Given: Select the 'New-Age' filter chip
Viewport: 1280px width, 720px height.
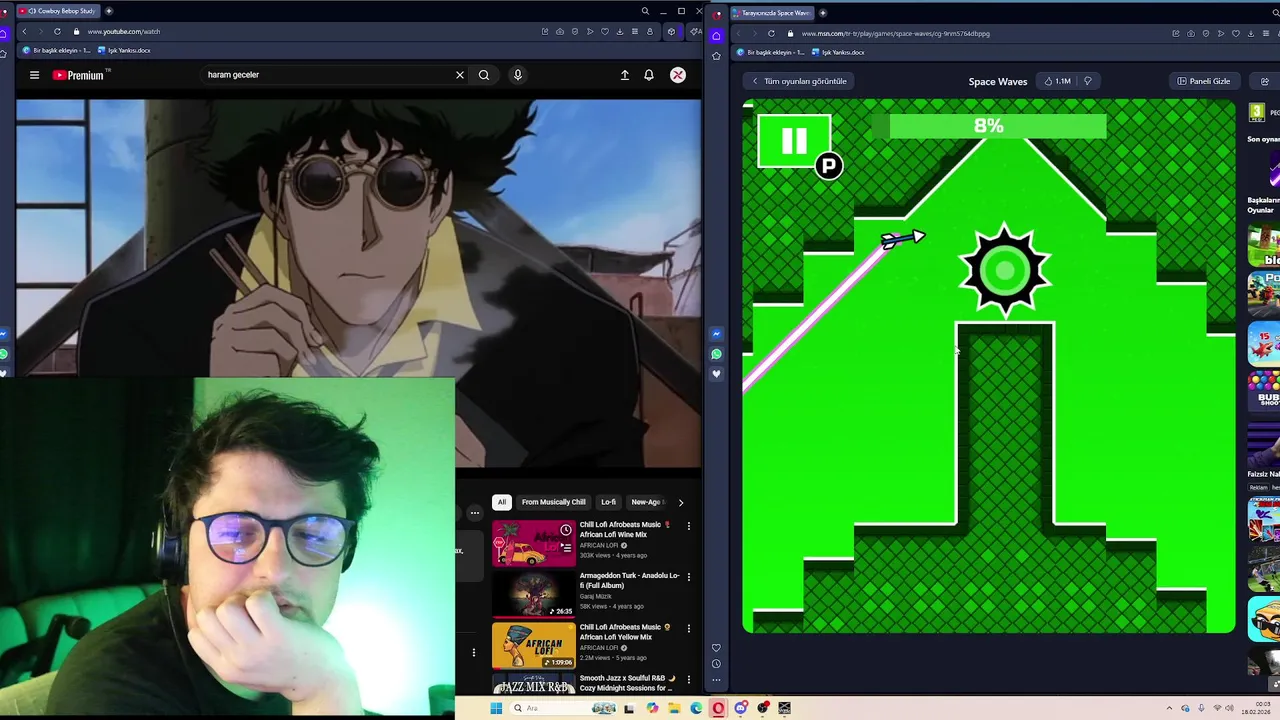Looking at the screenshot, I should 646,502.
